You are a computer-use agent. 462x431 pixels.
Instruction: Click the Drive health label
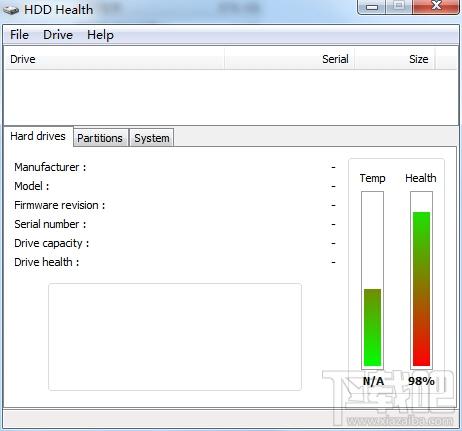tap(46, 262)
